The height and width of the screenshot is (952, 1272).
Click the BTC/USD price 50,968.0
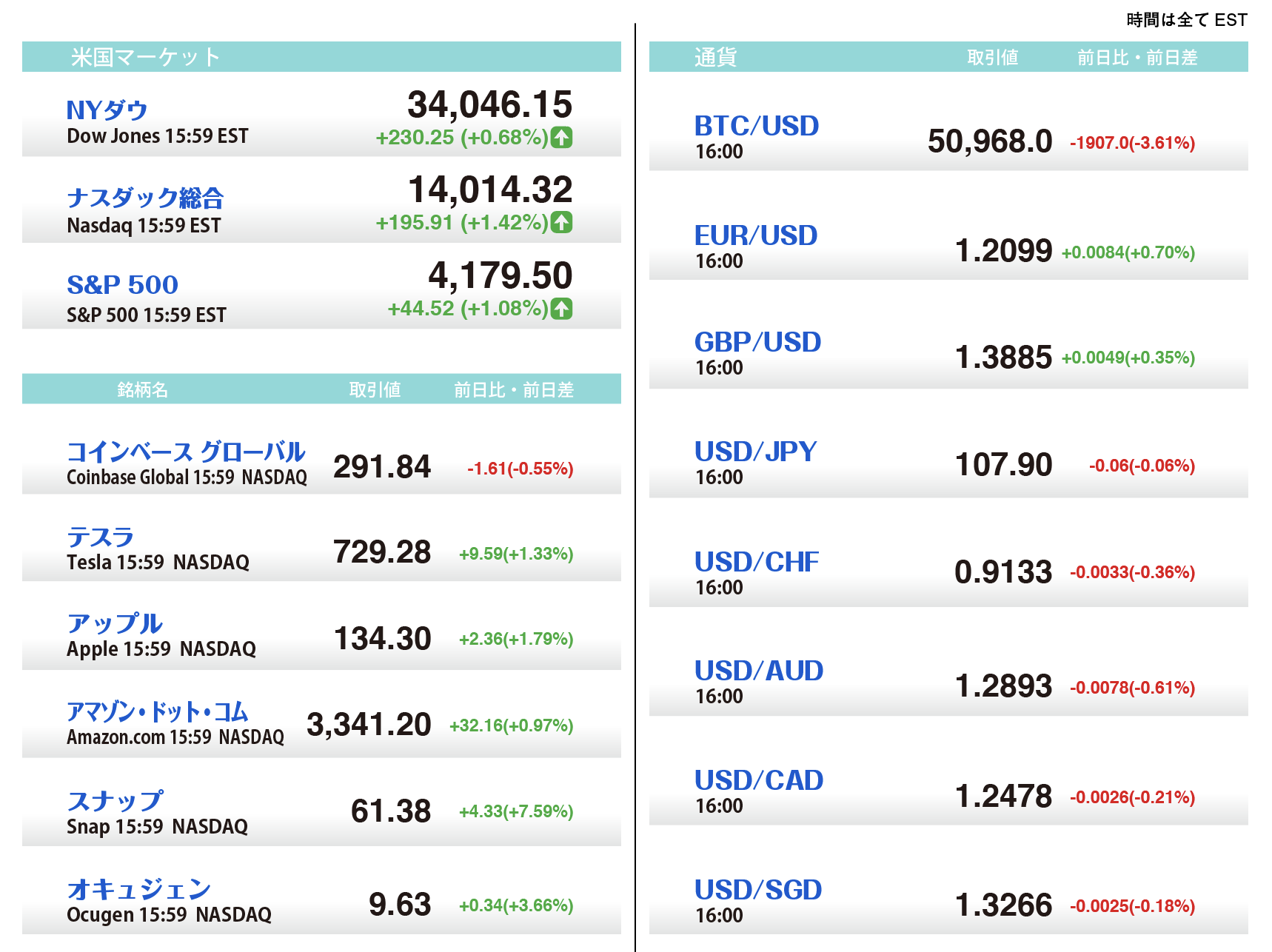989,141
